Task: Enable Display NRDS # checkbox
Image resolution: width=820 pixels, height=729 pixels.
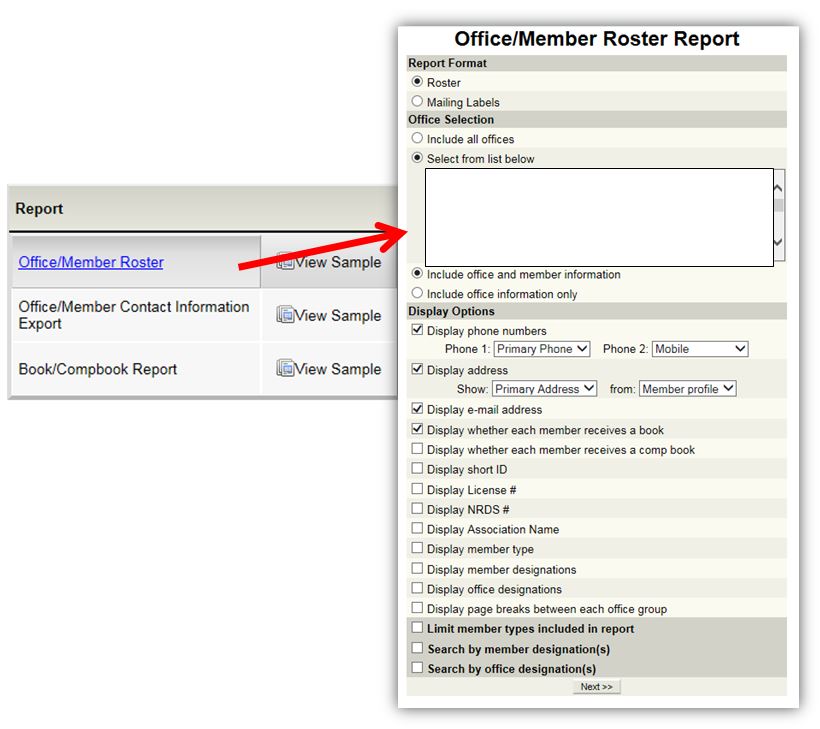Action: (x=417, y=508)
